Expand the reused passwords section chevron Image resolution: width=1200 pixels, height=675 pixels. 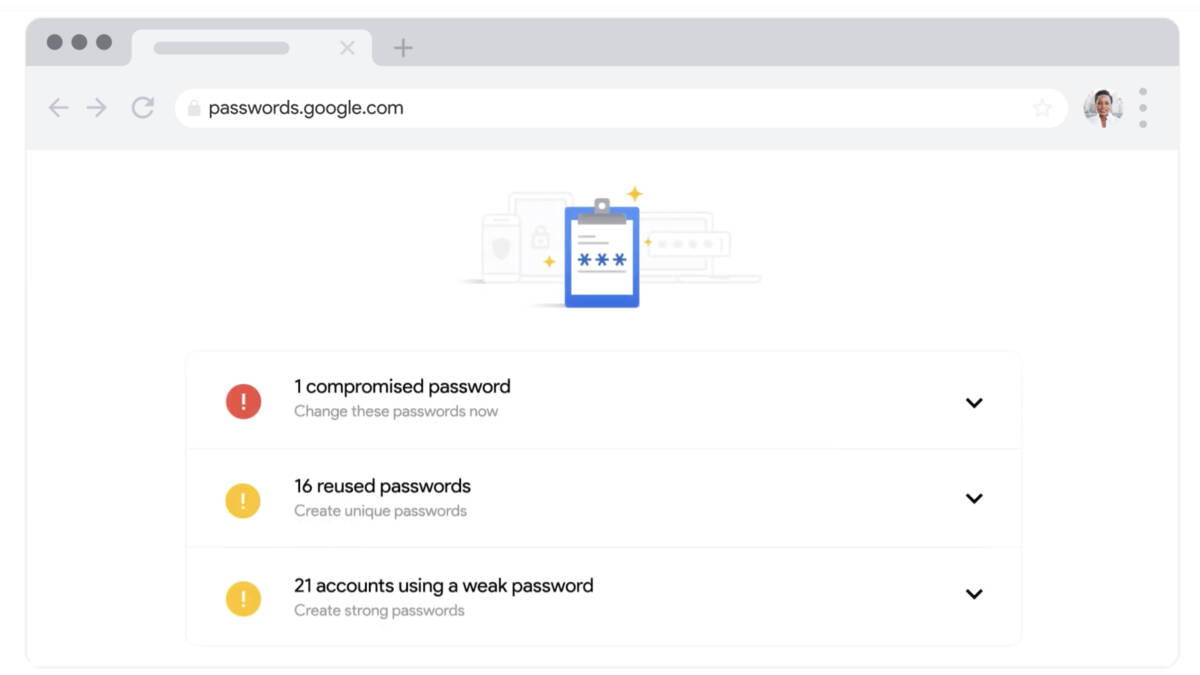point(974,498)
